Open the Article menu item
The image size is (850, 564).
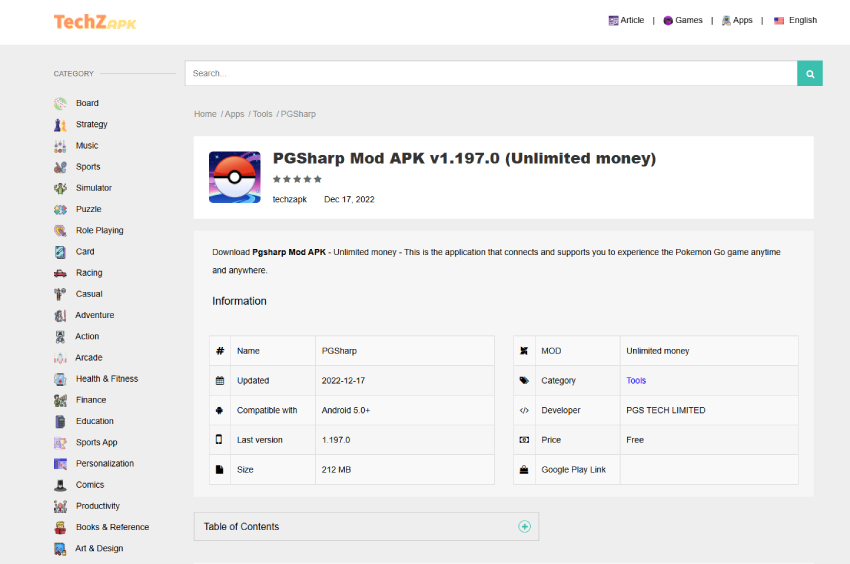626,20
